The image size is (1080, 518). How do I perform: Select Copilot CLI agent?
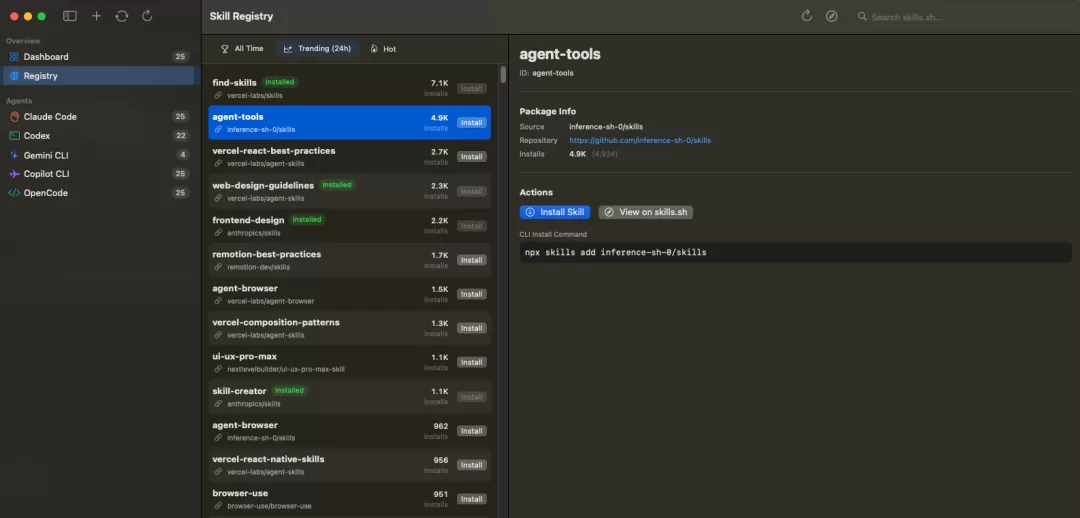(x=98, y=174)
